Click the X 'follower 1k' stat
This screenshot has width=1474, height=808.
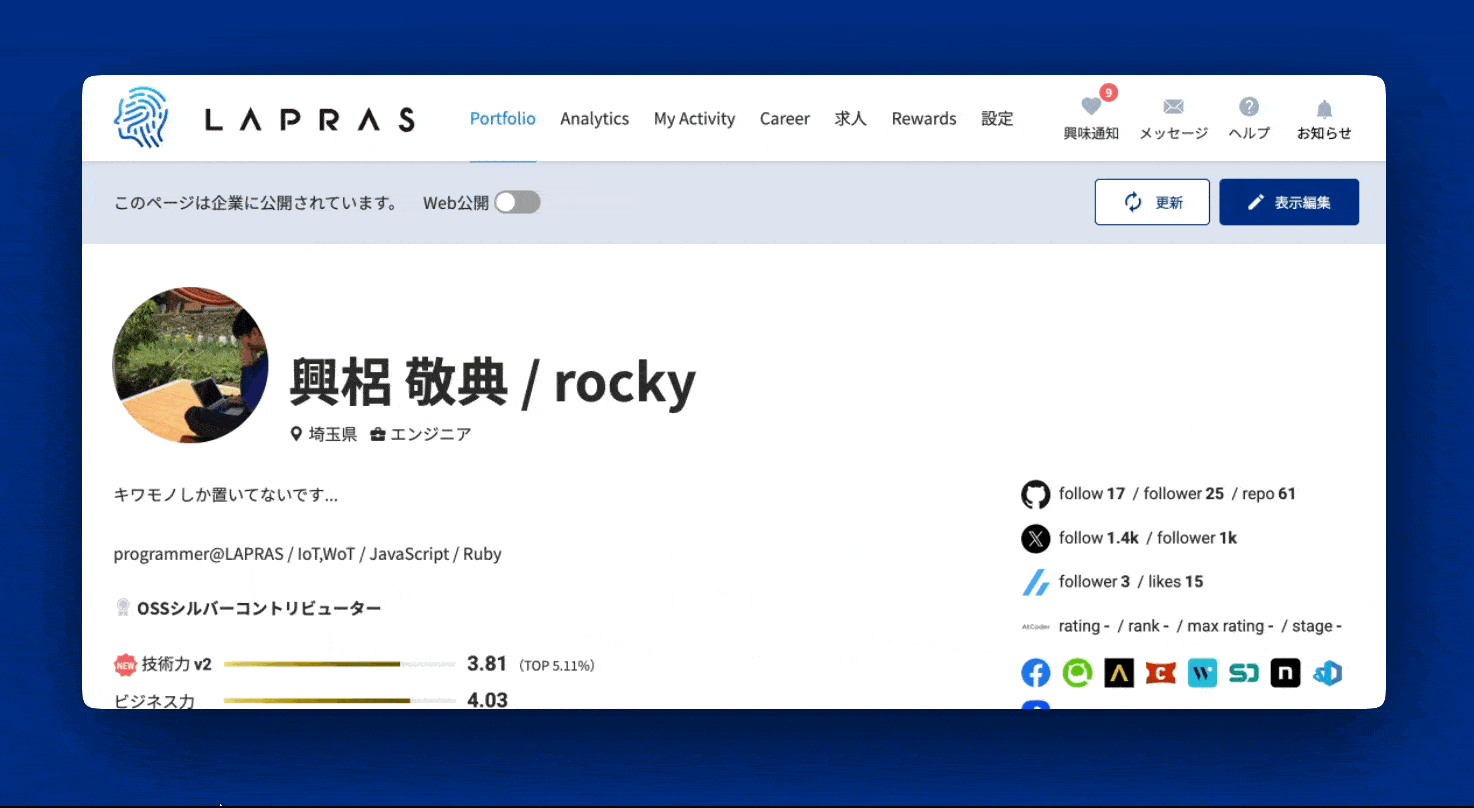[x=1197, y=537]
